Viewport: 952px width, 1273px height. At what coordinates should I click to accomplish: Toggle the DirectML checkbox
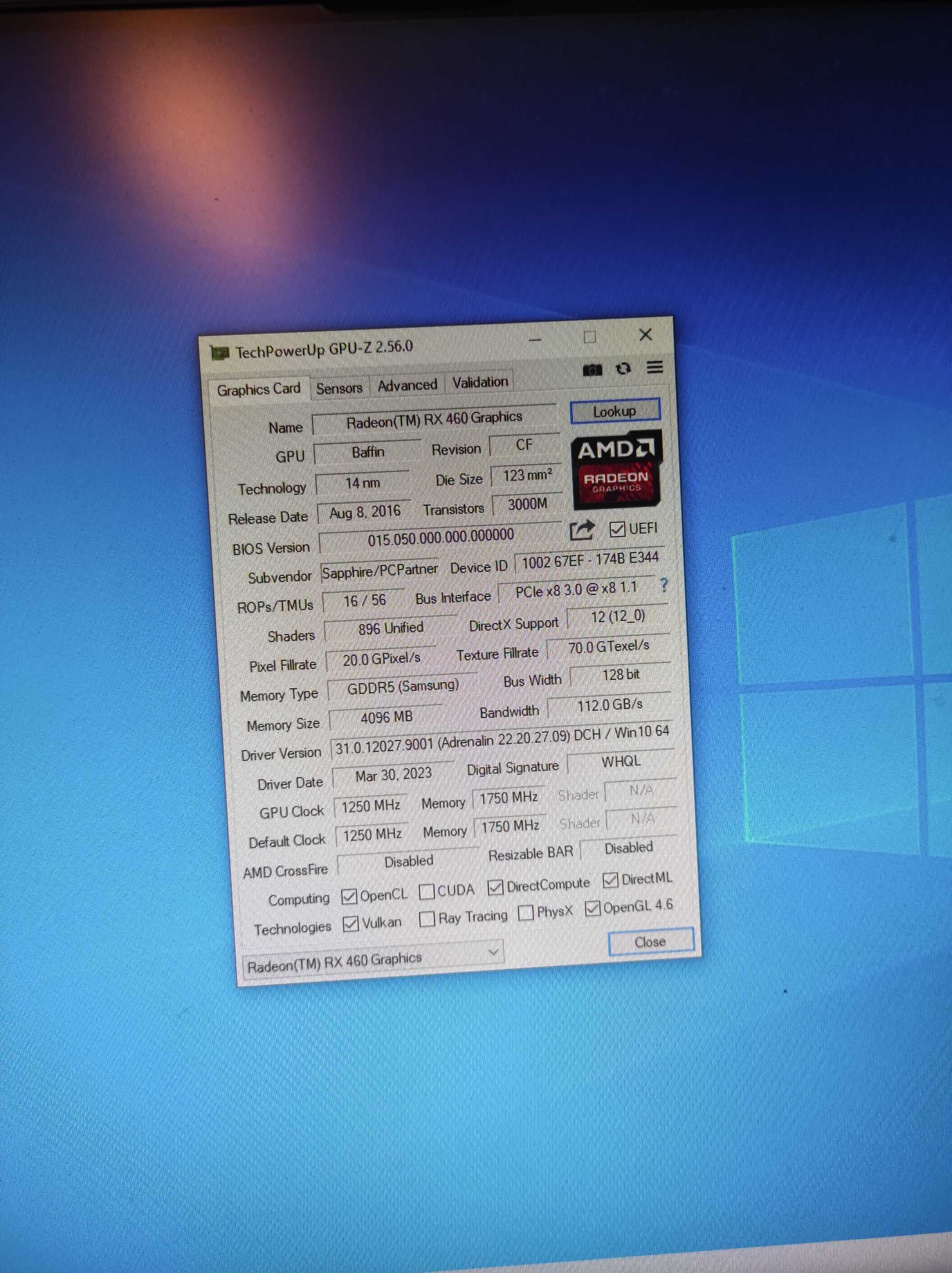610,880
